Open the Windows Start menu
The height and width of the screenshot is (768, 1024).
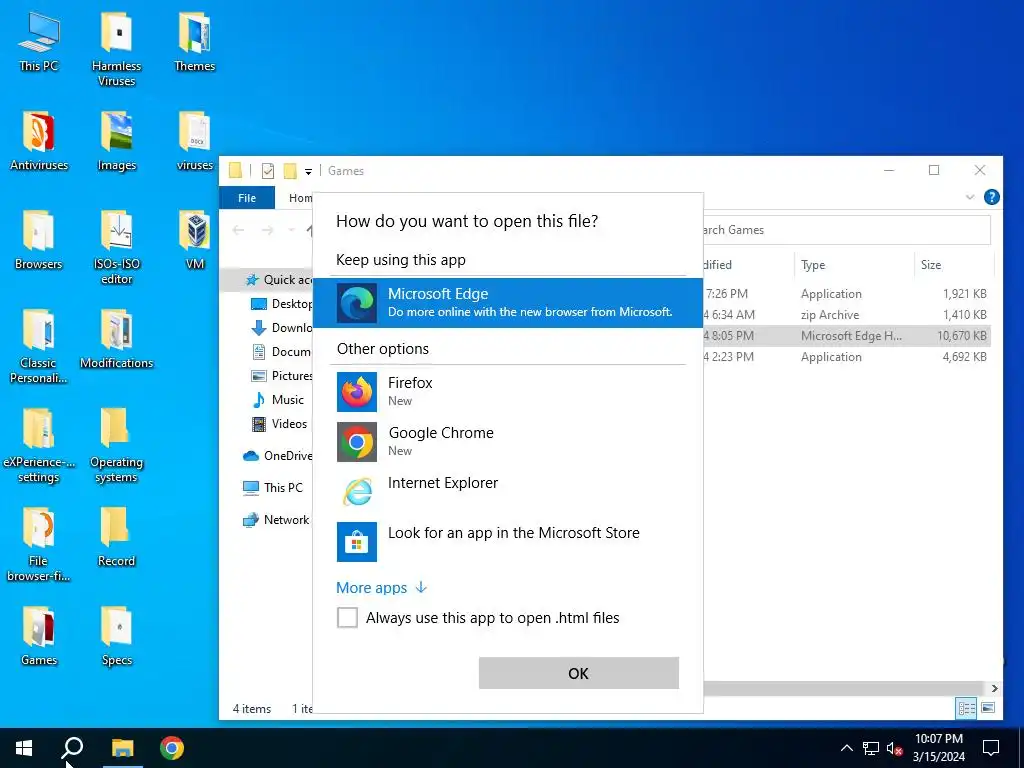[24, 748]
